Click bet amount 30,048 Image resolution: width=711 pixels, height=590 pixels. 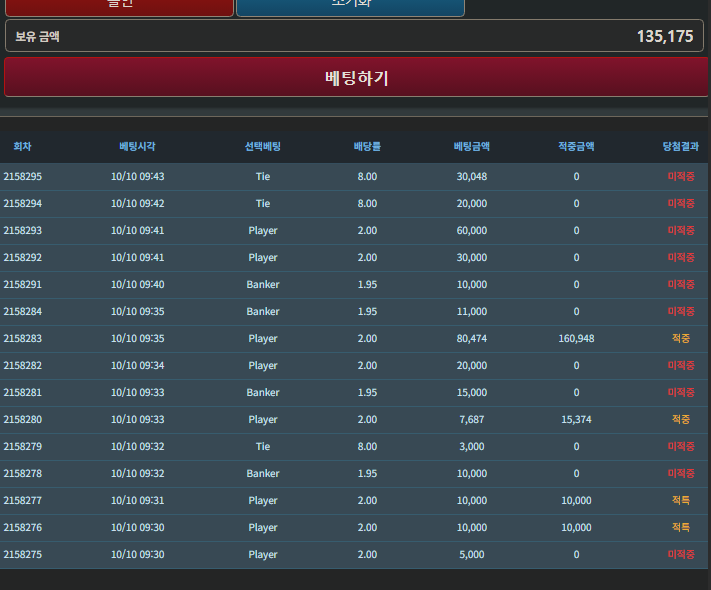coord(472,176)
